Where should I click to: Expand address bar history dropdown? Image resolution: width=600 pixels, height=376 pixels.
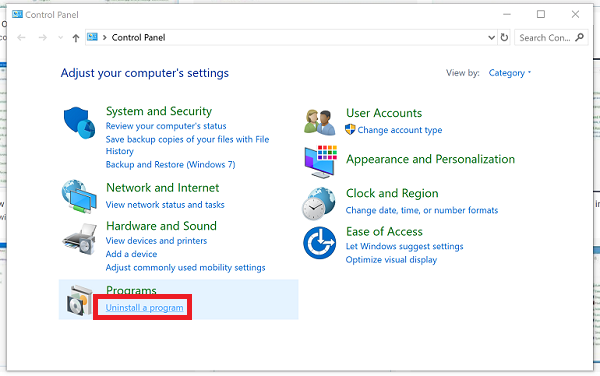coord(491,37)
